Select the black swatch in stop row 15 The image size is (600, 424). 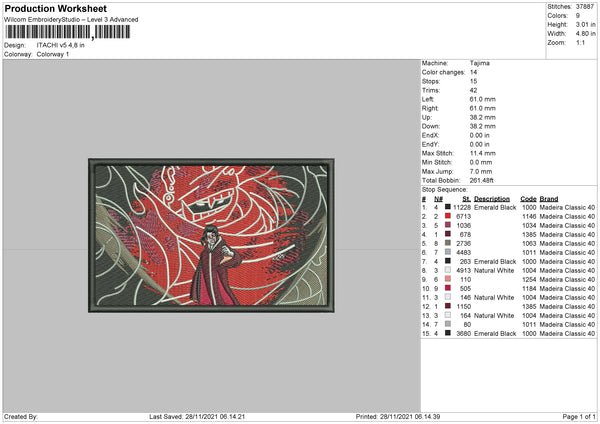448,333
